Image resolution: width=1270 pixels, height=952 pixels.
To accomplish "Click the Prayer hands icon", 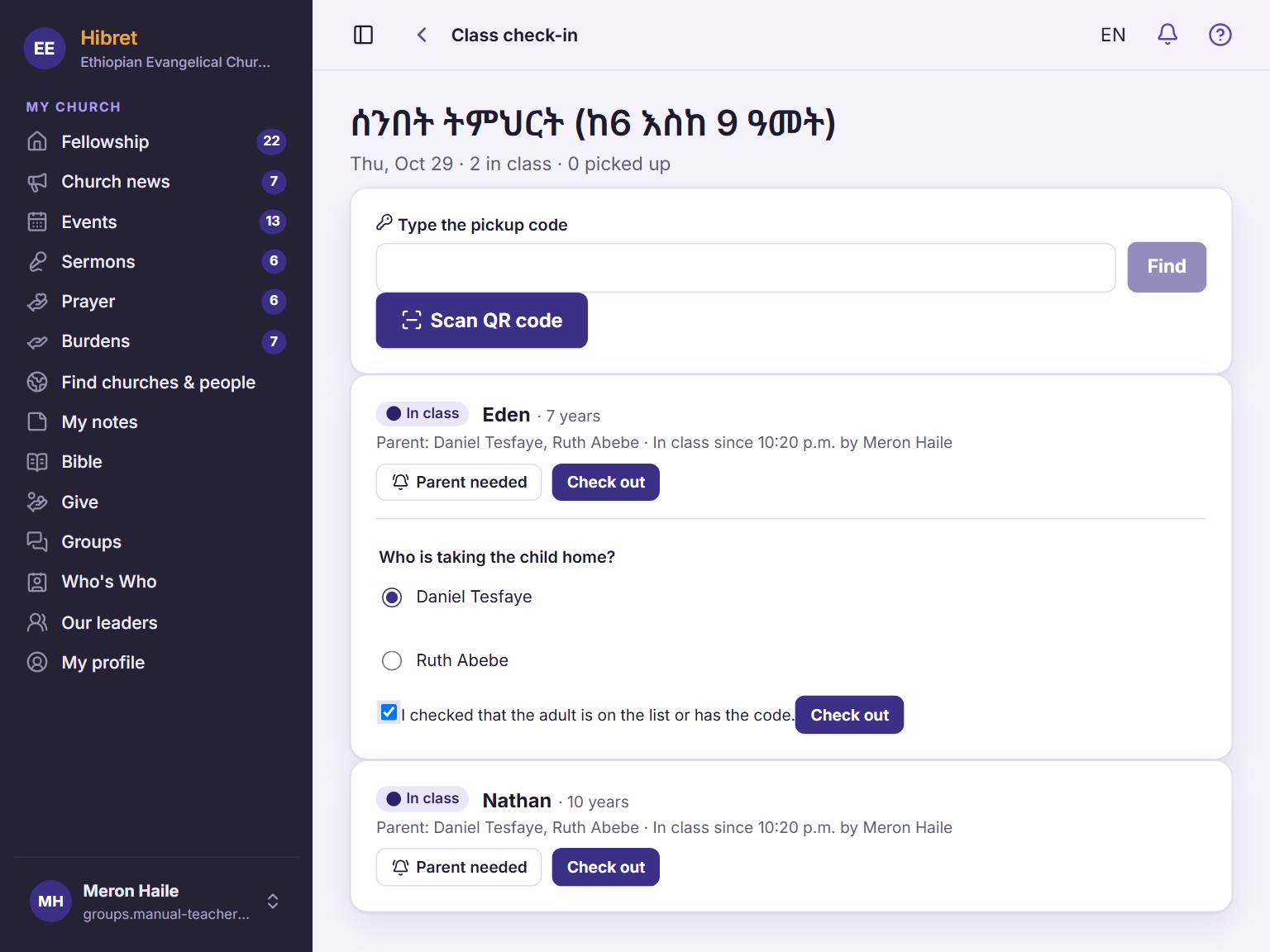I will [x=37, y=302].
